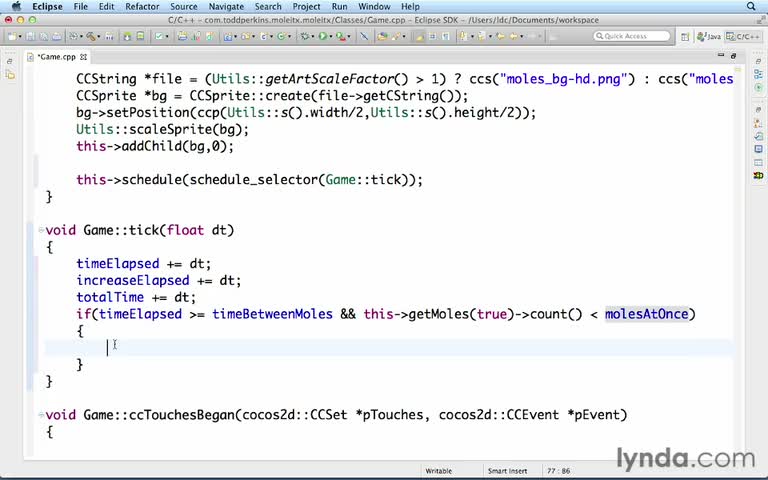Image resolution: width=768 pixels, height=480 pixels.
Task: Open the Back history dropdown arrow
Action: point(522,37)
